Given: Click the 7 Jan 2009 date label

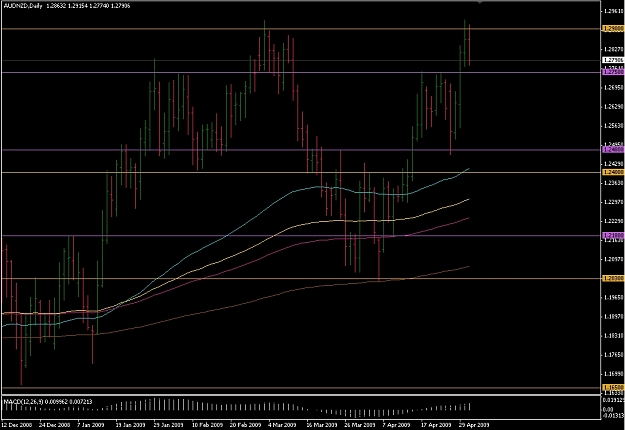Looking at the screenshot, I should click(x=91, y=425).
